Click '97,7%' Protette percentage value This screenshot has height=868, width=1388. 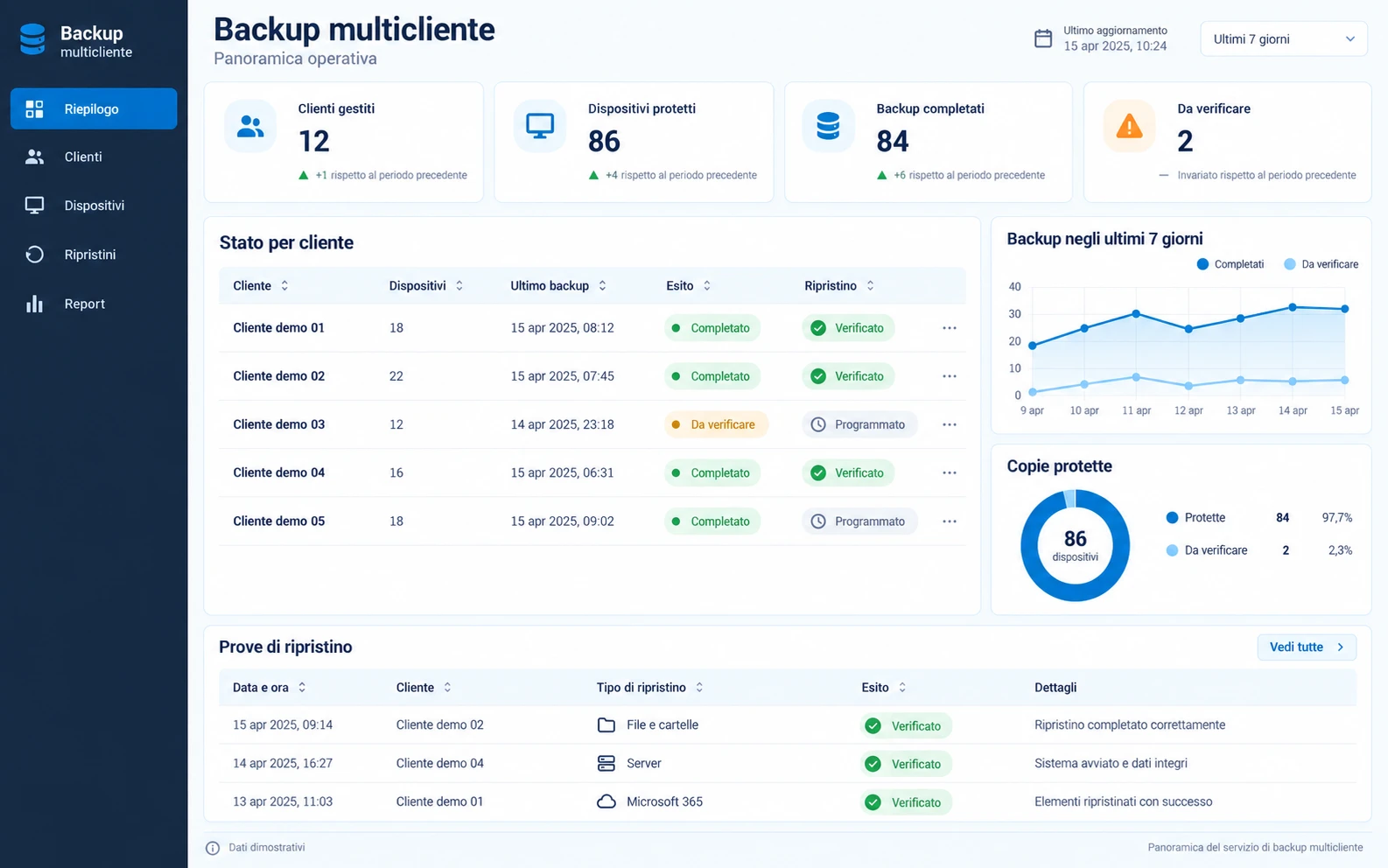point(1336,518)
